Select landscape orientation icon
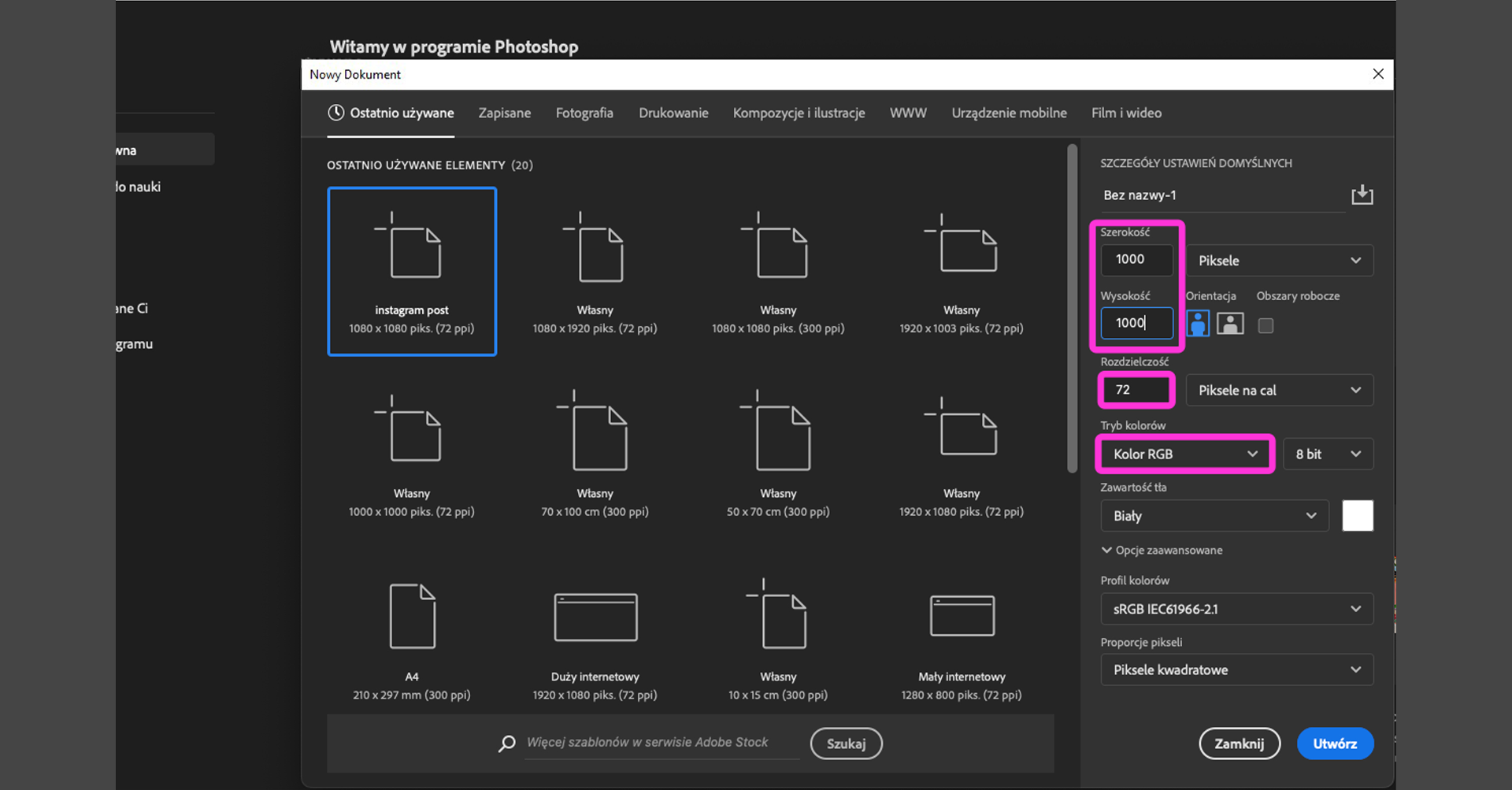1512x790 pixels. (x=1230, y=324)
